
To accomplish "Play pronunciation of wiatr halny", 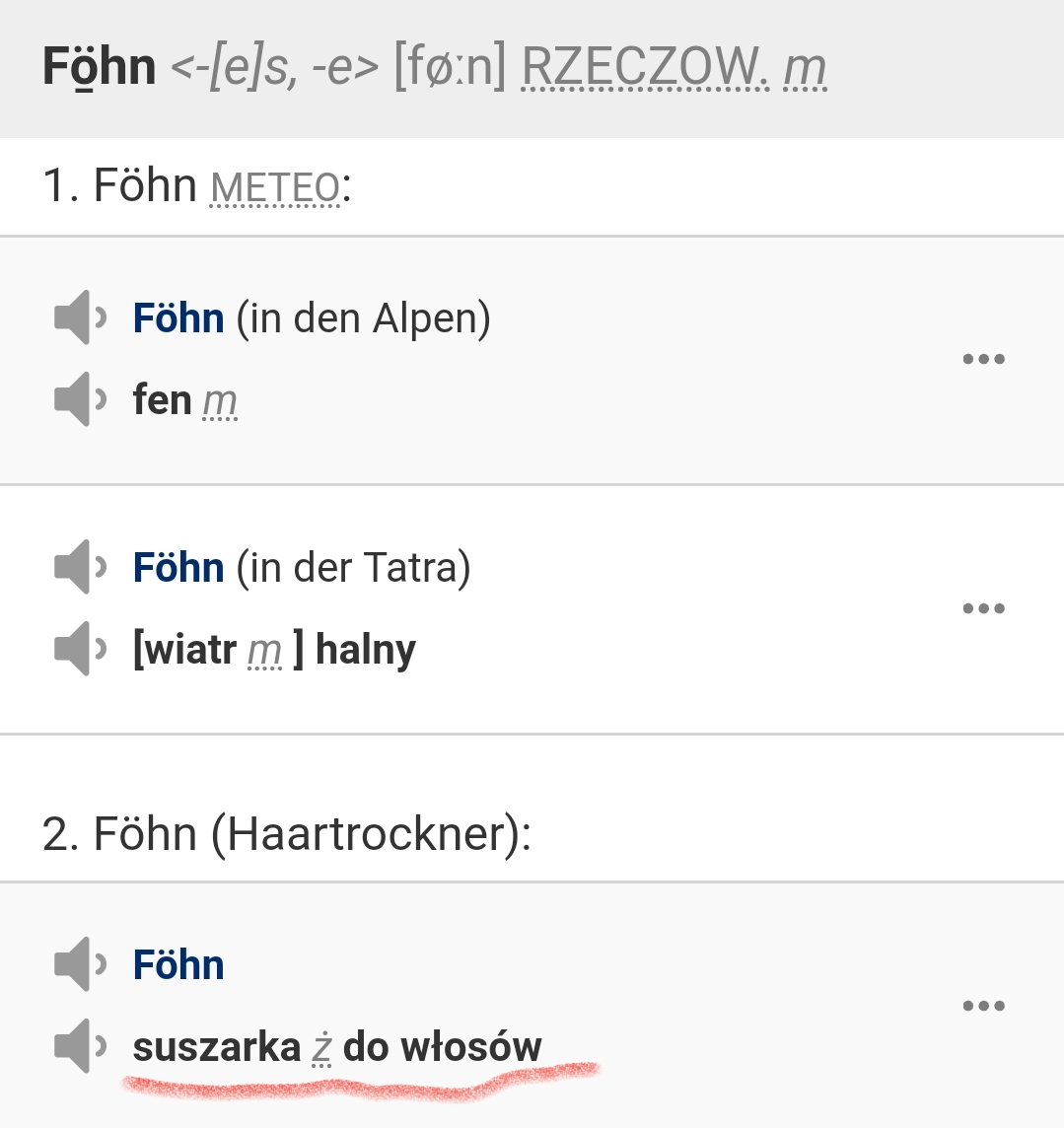I will [80, 649].
